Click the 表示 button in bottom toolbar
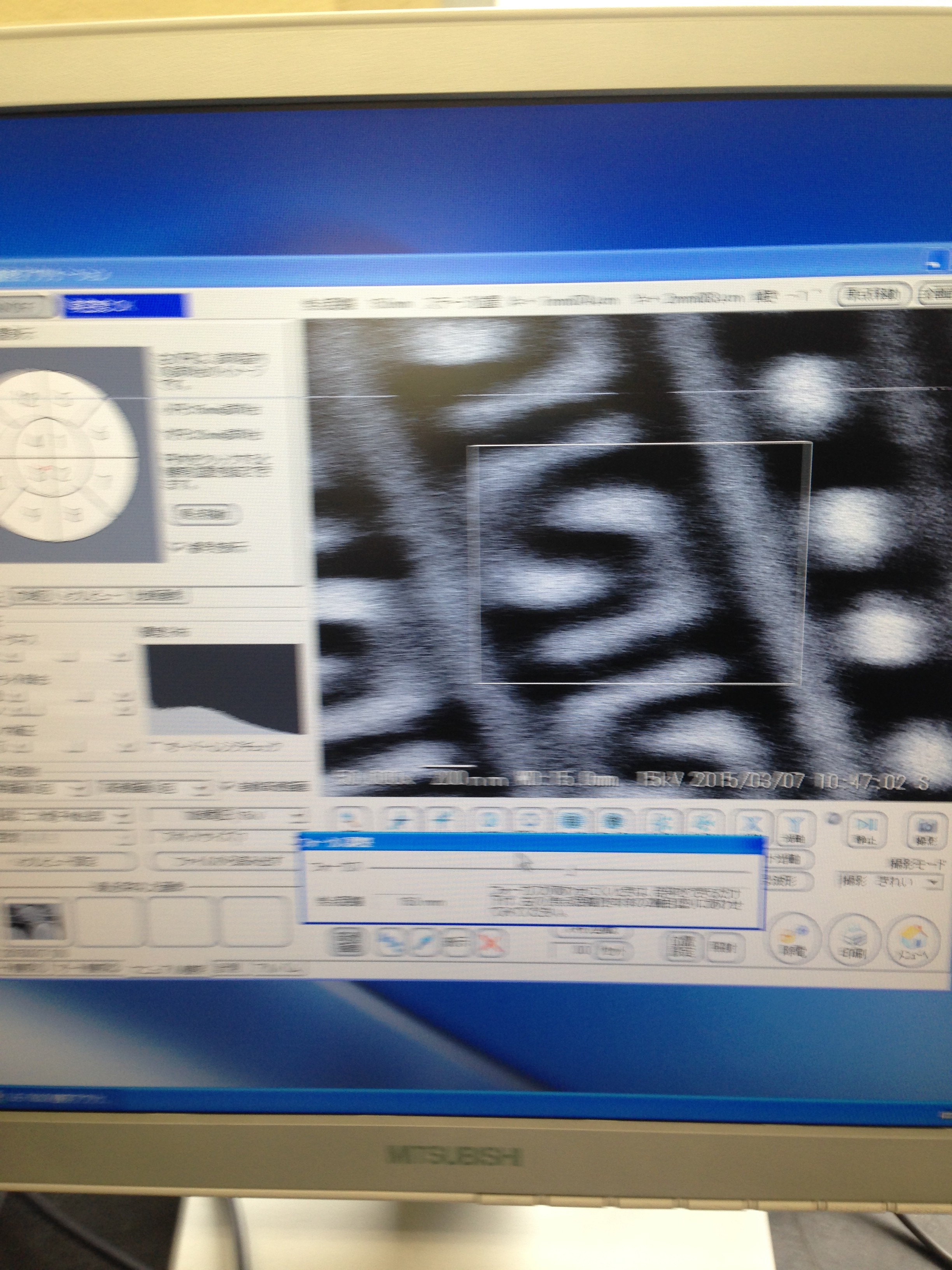This screenshot has width=952, height=1270. [x=457, y=942]
